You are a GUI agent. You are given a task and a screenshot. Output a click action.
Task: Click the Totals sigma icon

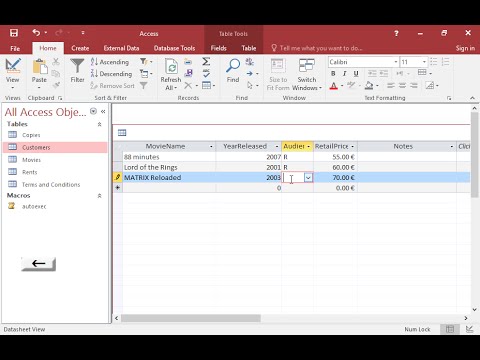click(206, 62)
